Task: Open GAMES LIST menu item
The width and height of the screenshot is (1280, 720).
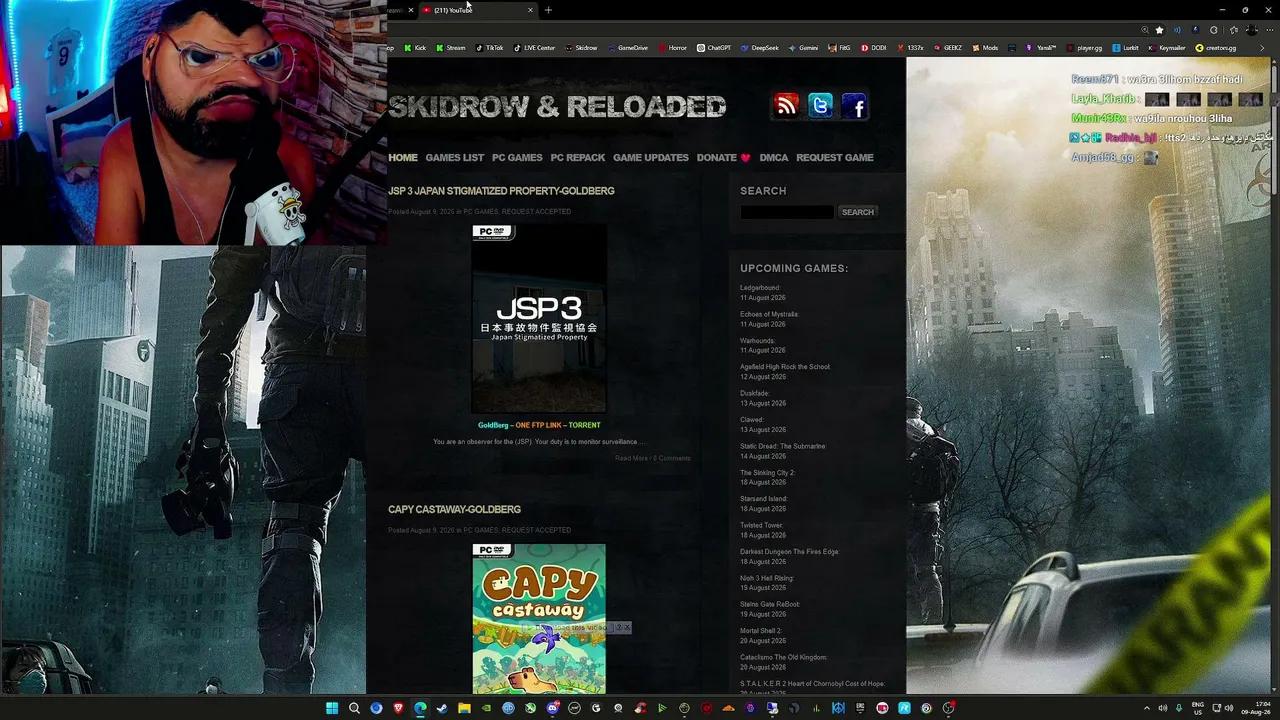Action: [x=455, y=158]
